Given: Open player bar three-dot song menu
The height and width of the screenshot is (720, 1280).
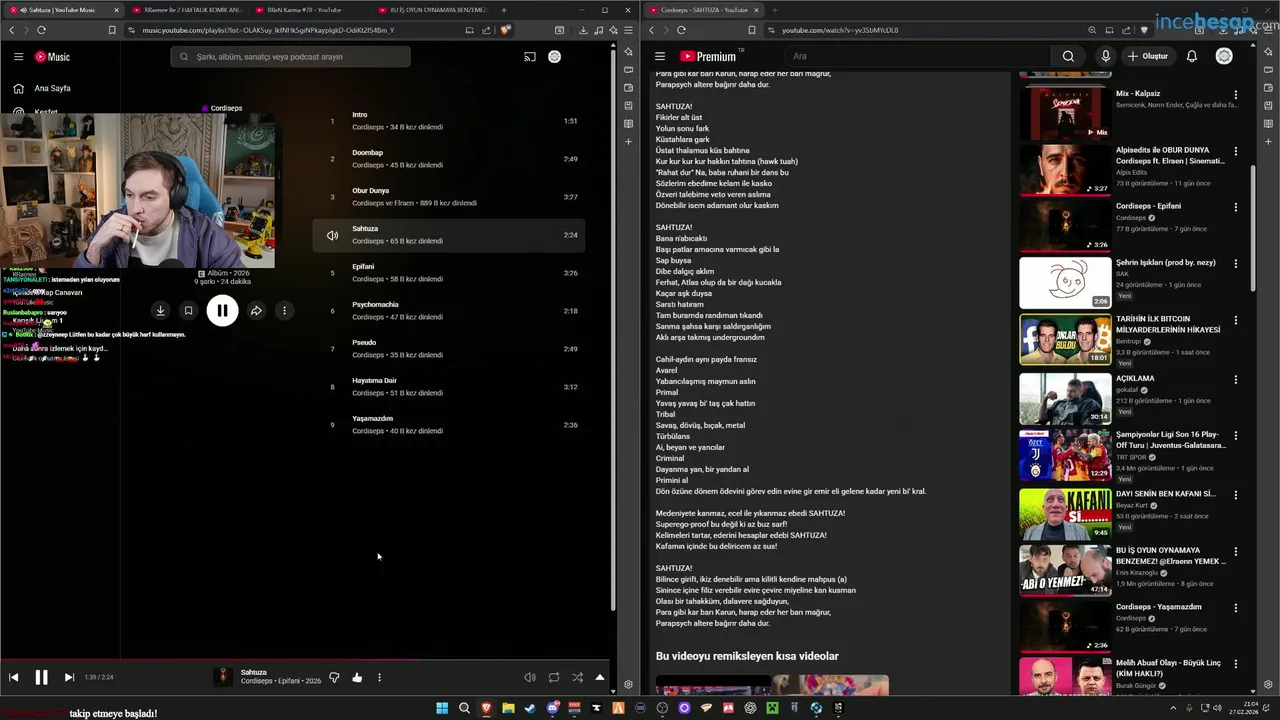Looking at the screenshot, I should [379, 677].
